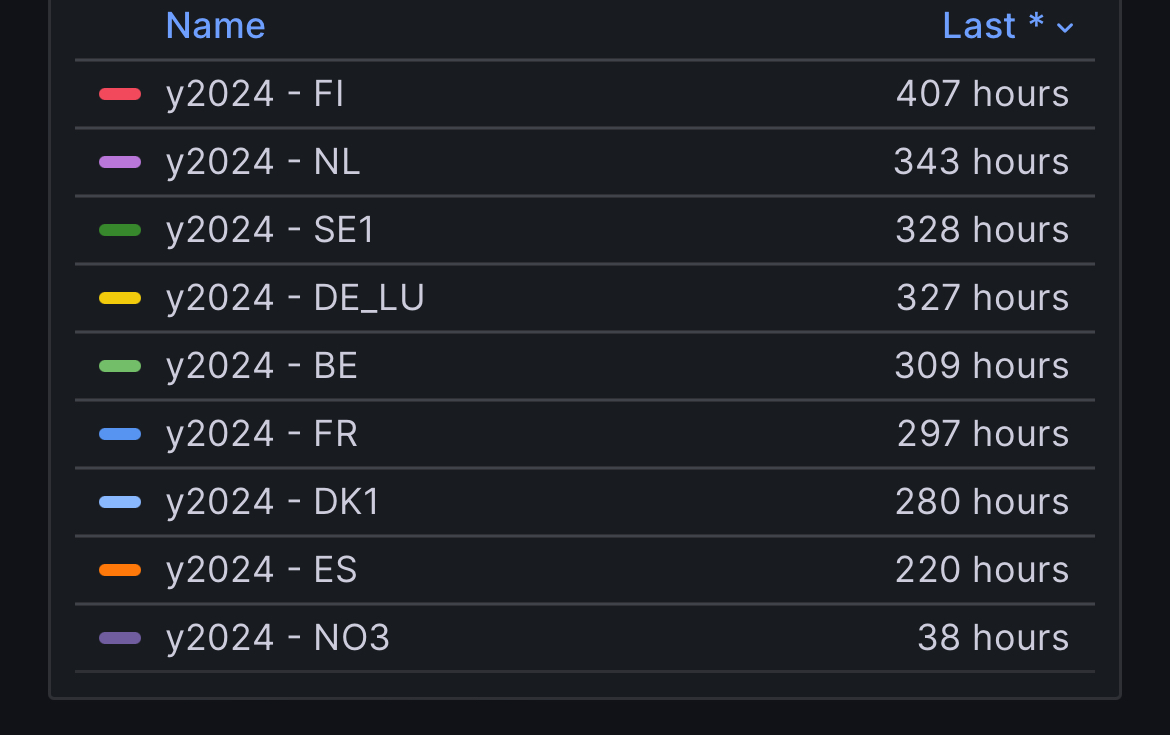Toggle visibility of y2024 - FI series
Viewport: 1170px width, 735px height.
click(255, 94)
